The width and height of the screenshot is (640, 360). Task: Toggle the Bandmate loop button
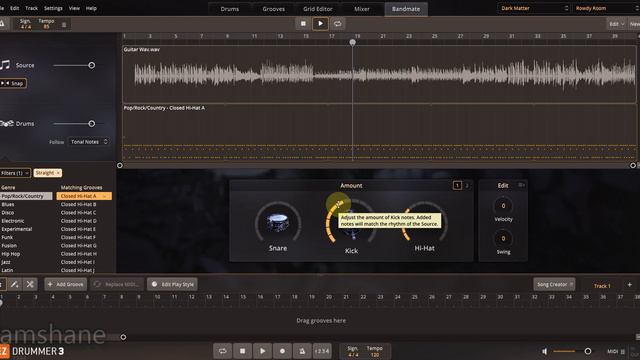point(338,24)
